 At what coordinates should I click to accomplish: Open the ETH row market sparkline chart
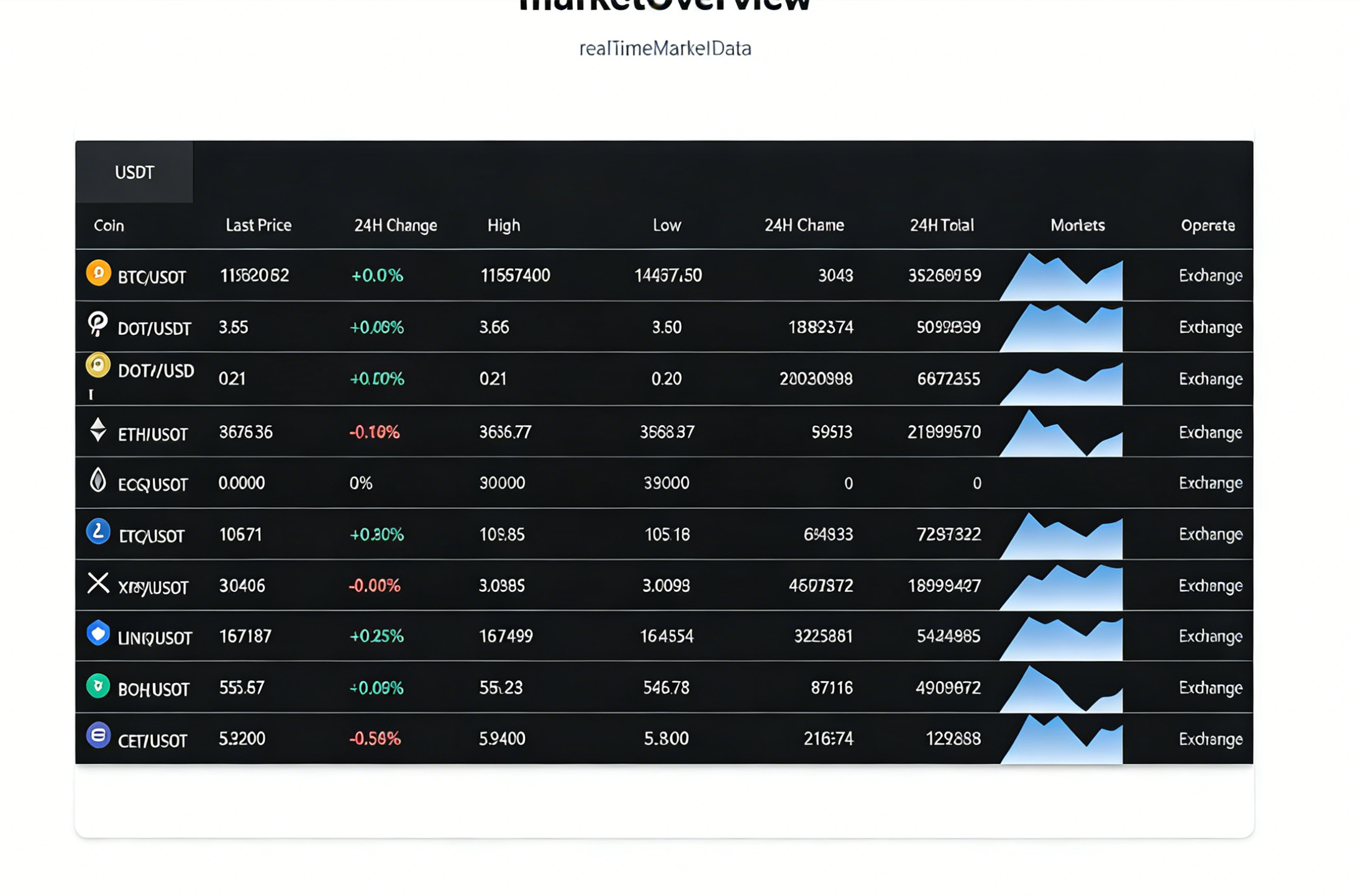pos(1061,435)
